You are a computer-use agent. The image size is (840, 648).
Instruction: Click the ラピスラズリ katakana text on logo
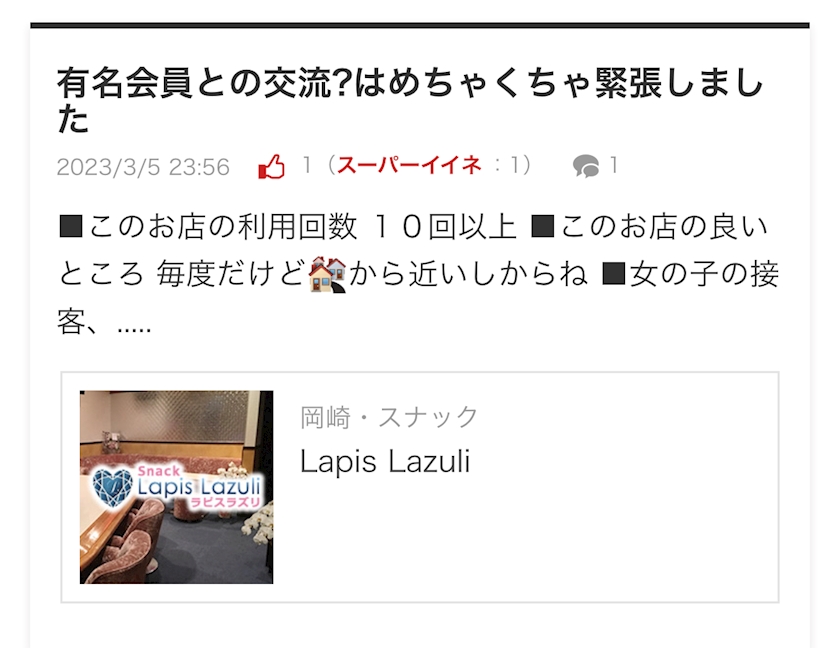click(226, 502)
